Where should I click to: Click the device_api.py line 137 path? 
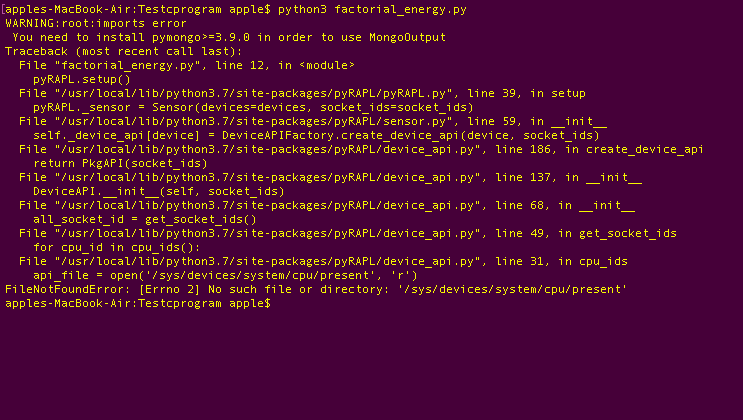[330, 177]
